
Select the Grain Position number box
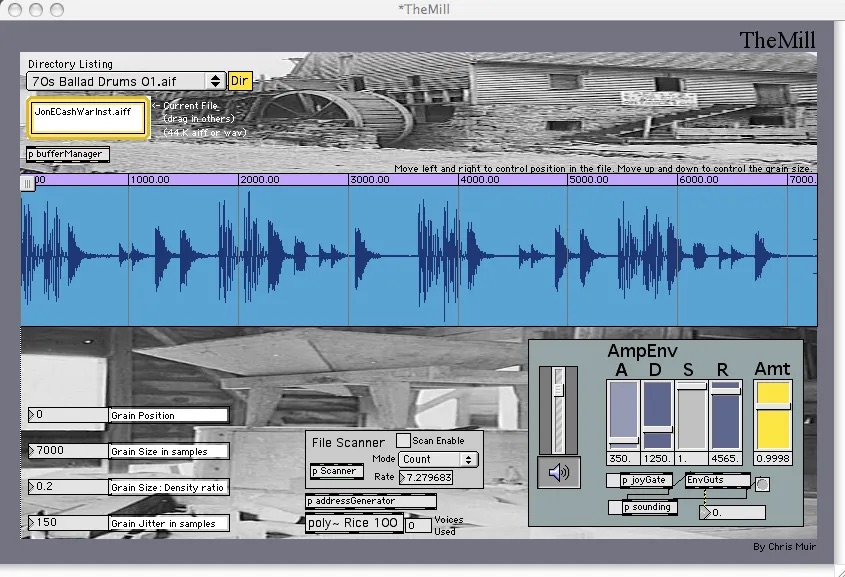coord(68,415)
